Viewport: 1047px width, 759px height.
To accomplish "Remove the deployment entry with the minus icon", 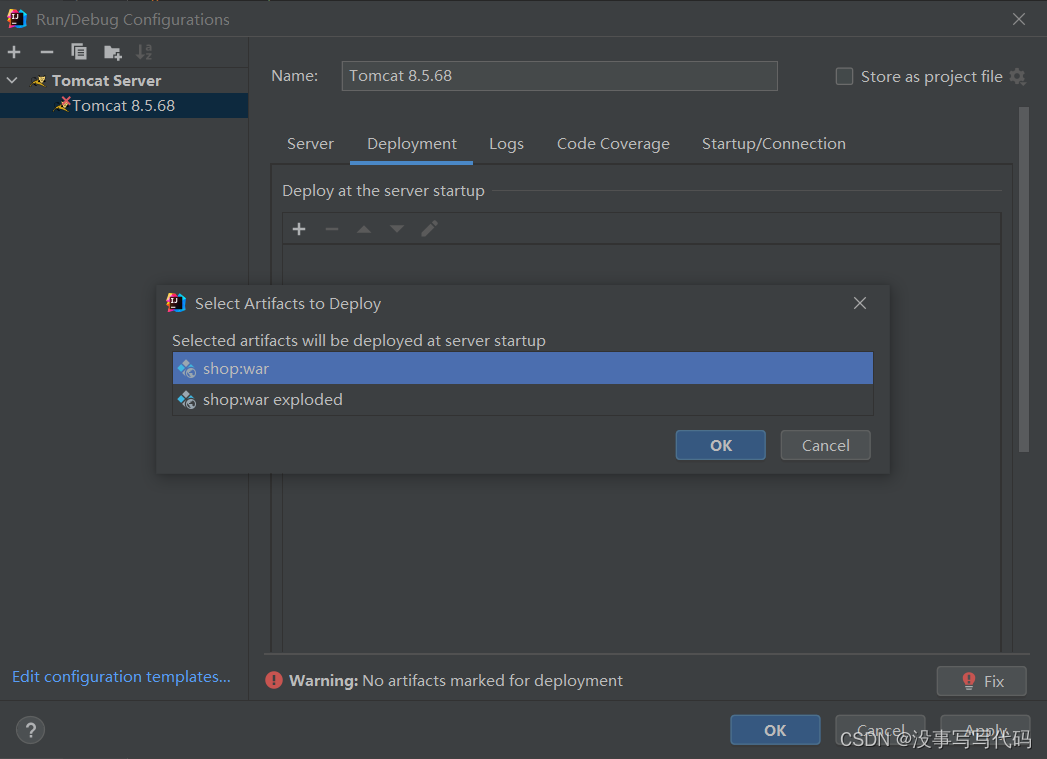I will coord(332,229).
